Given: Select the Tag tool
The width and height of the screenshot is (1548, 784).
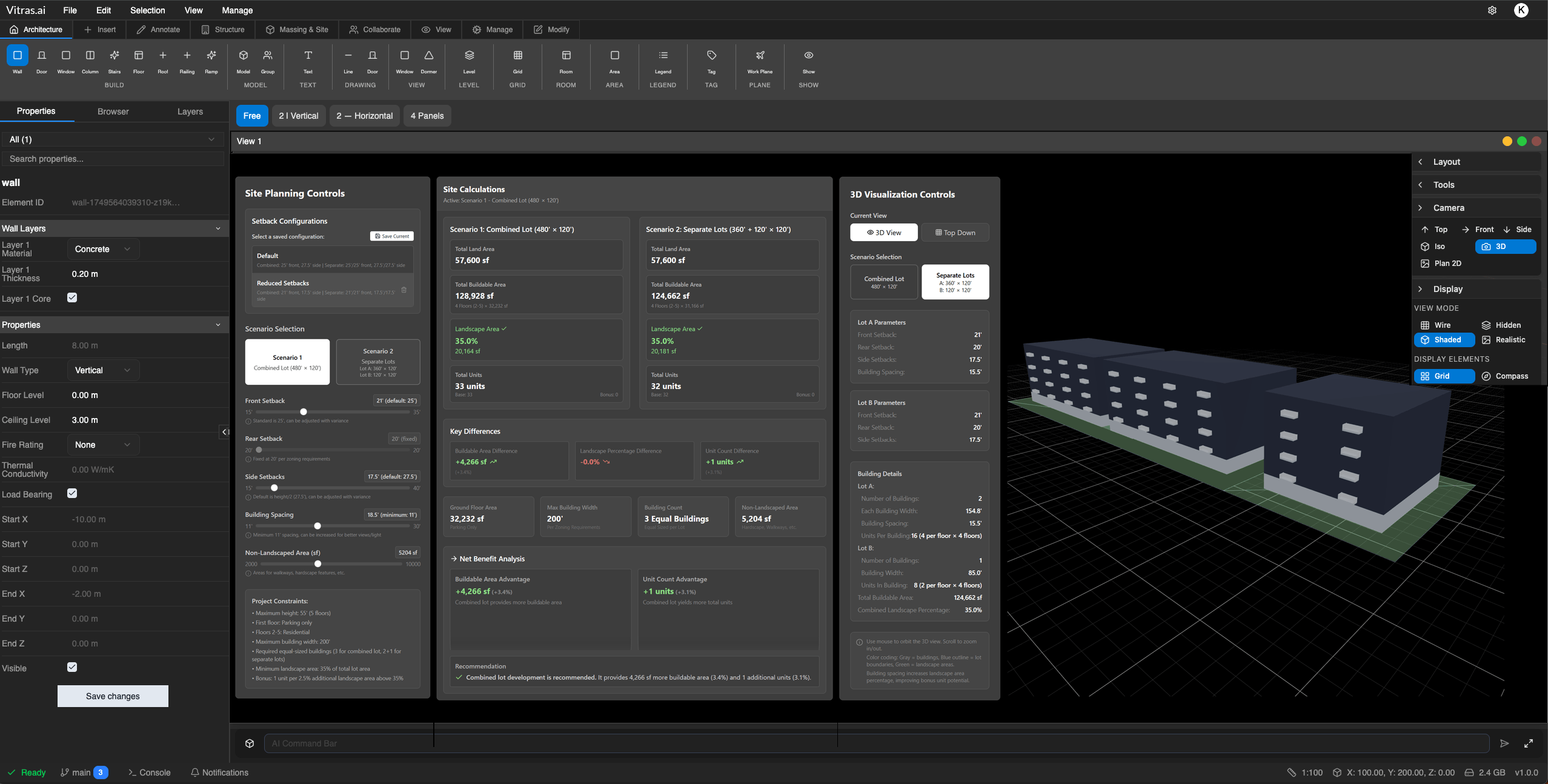Looking at the screenshot, I should tap(710, 59).
